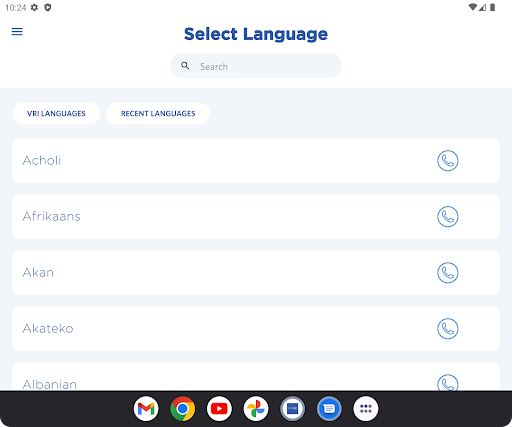512x427 pixels.
Task: Click the Search language input field
Action: [256, 66]
